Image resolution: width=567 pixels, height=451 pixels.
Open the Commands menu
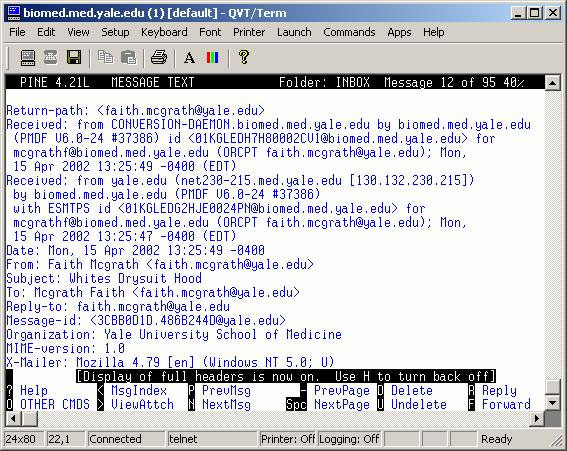[349, 32]
